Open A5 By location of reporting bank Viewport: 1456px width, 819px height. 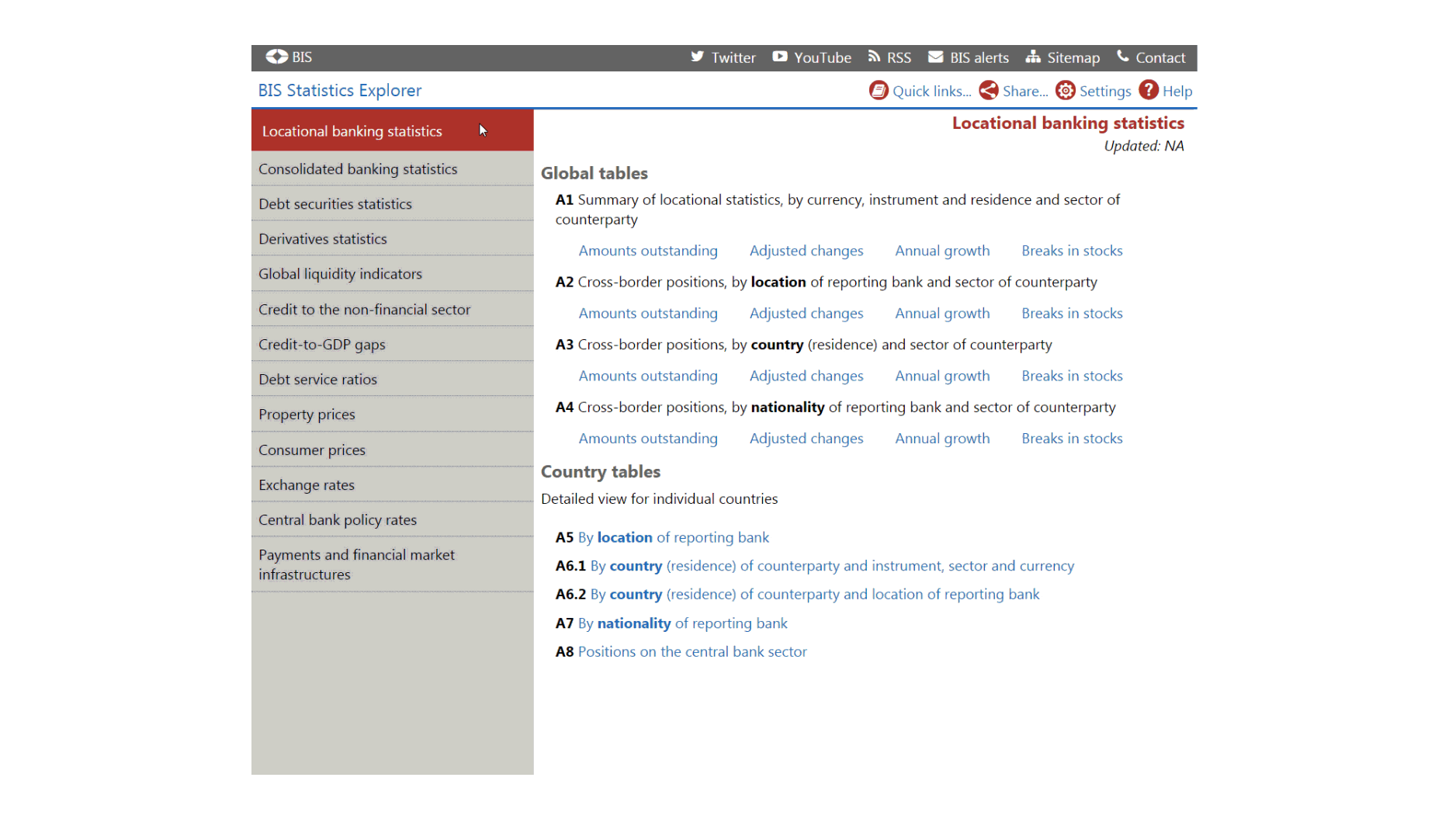pyautogui.click(x=673, y=537)
